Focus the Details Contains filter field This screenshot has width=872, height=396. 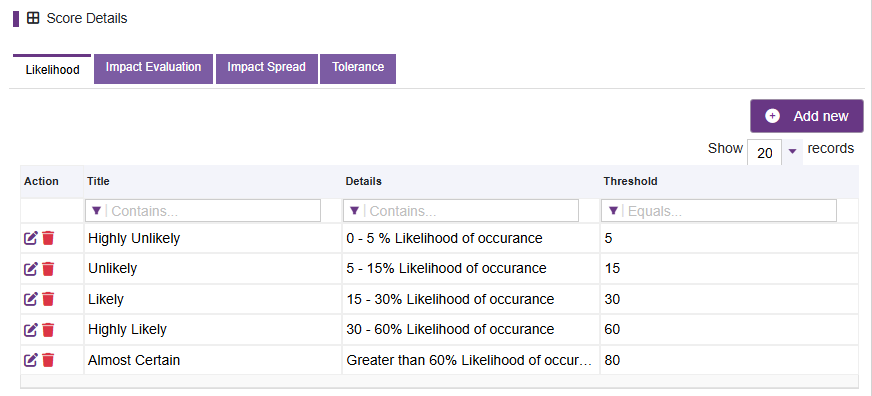[x=461, y=211]
